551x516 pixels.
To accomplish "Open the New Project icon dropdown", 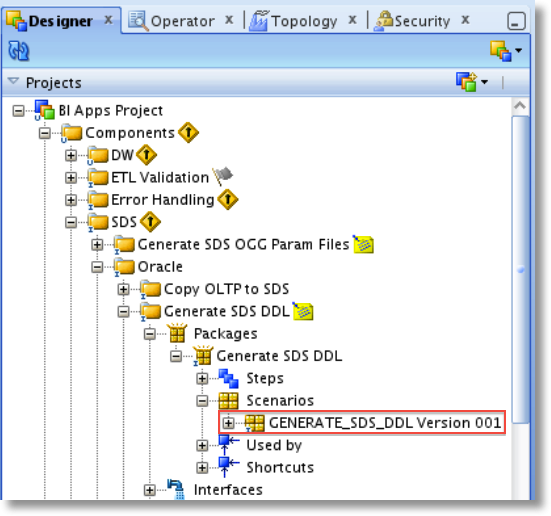I will (x=485, y=82).
